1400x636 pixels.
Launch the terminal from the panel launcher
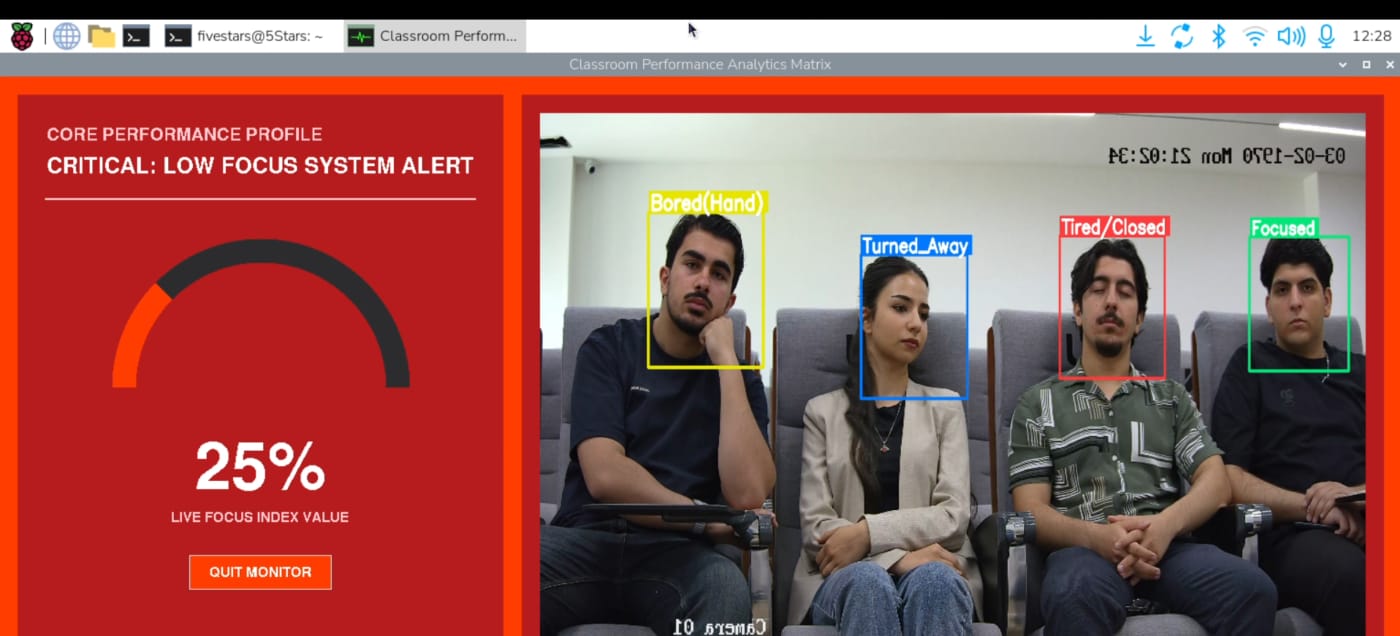click(136, 37)
